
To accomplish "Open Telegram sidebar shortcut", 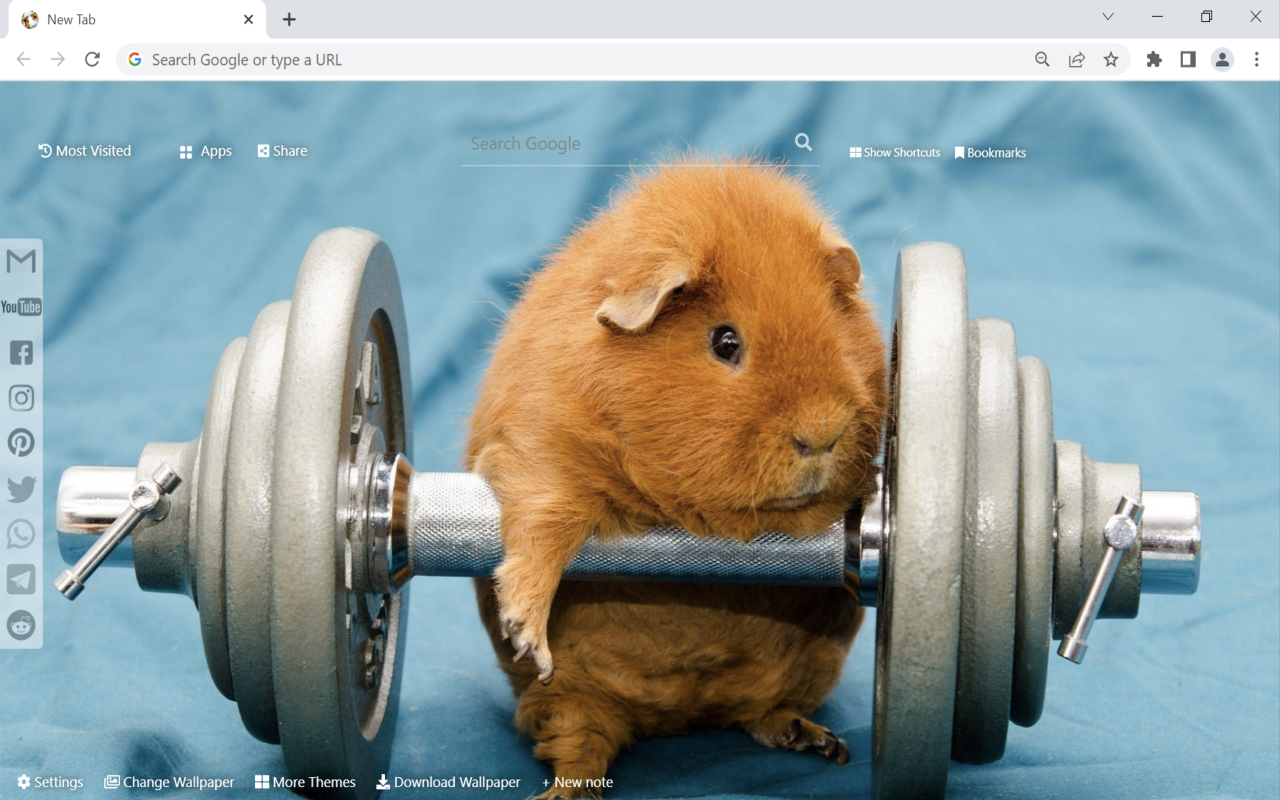I will [21, 580].
